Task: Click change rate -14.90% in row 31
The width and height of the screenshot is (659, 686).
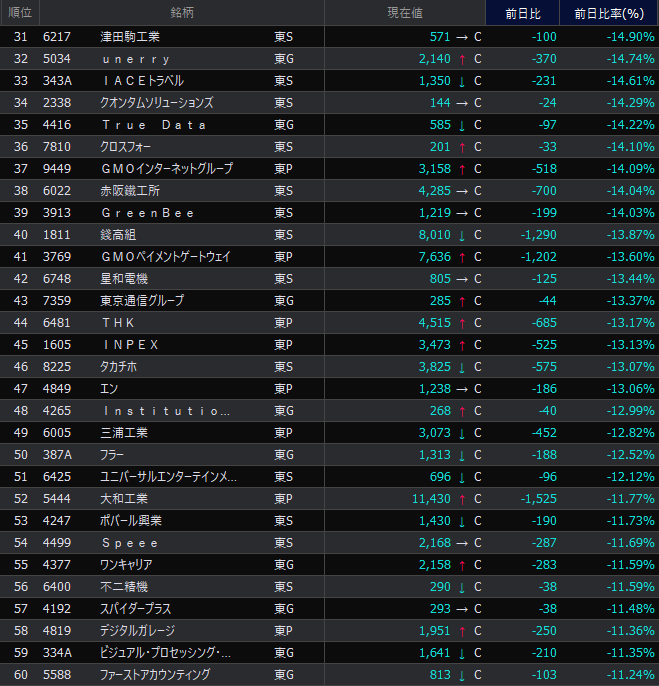Action: tap(631, 37)
